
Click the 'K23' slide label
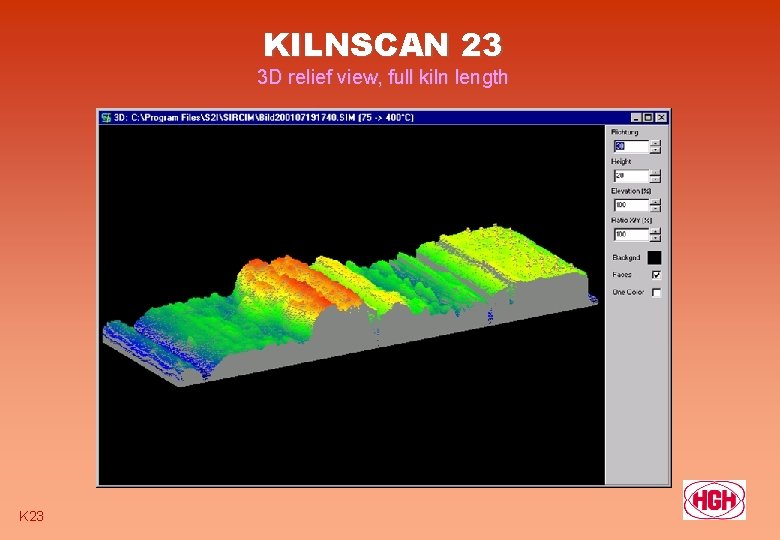point(31,516)
